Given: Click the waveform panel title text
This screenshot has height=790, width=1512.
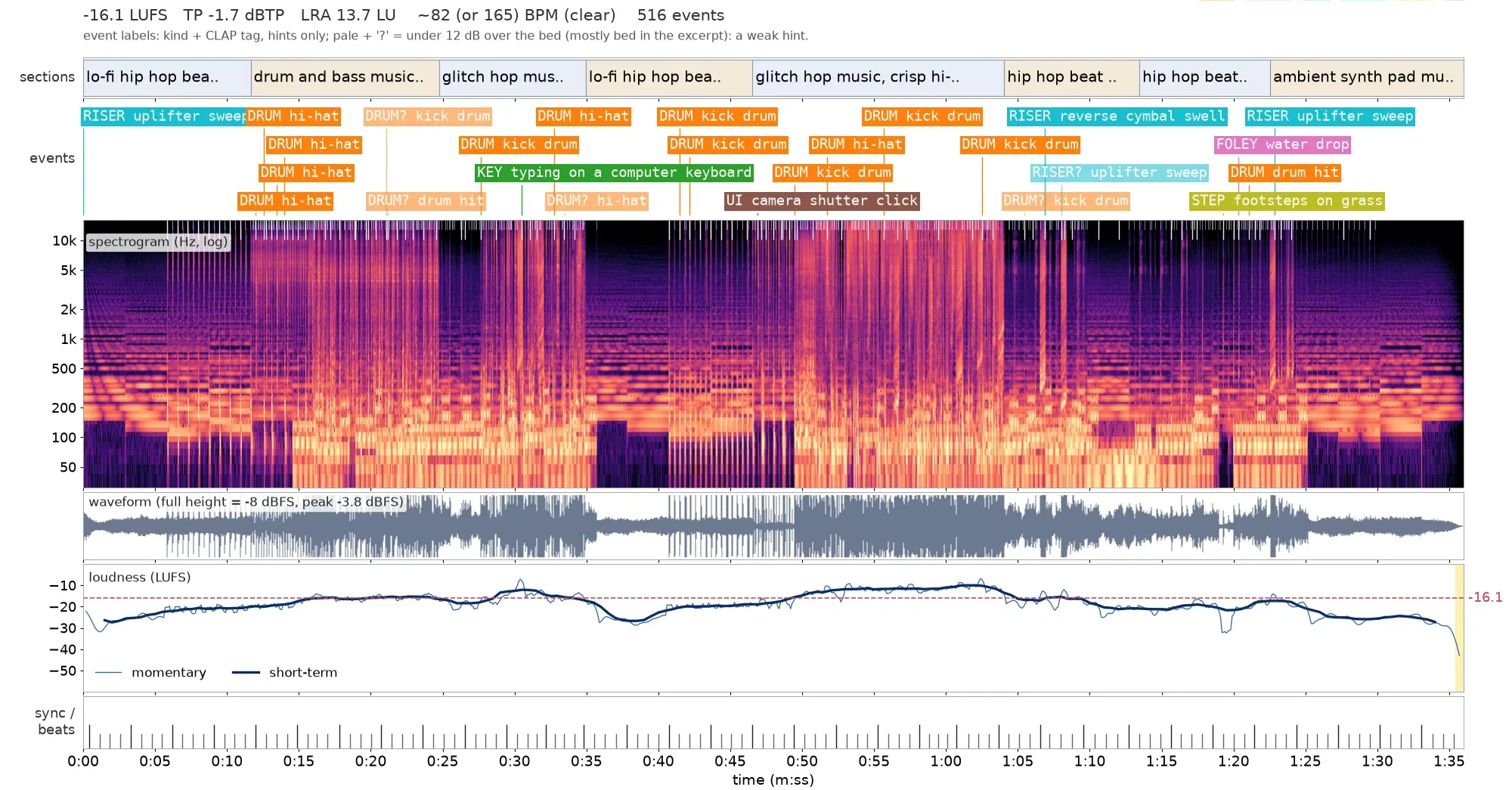Looking at the screenshot, I should 246,502.
